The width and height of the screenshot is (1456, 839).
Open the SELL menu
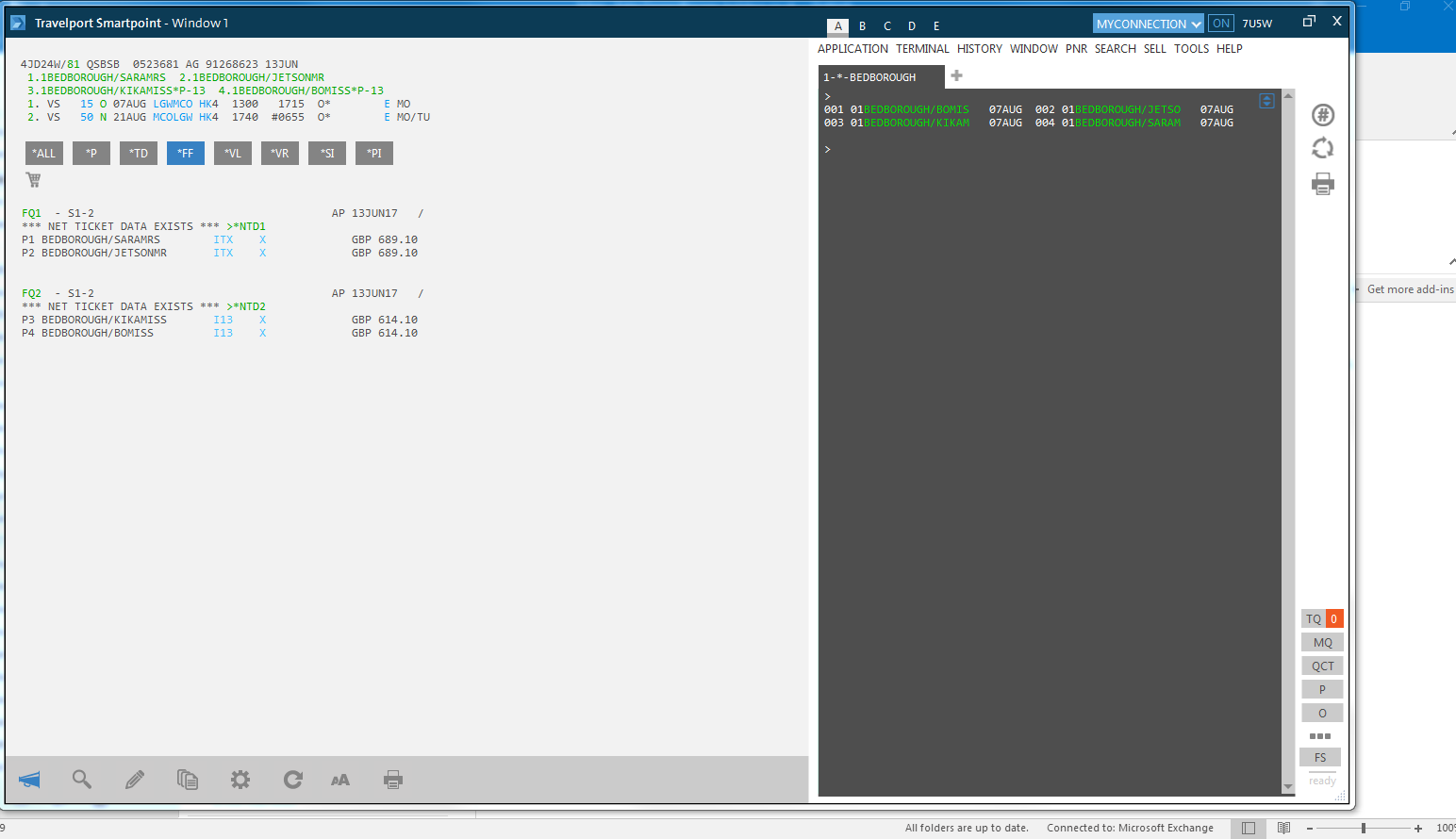click(x=1155, y=49)
